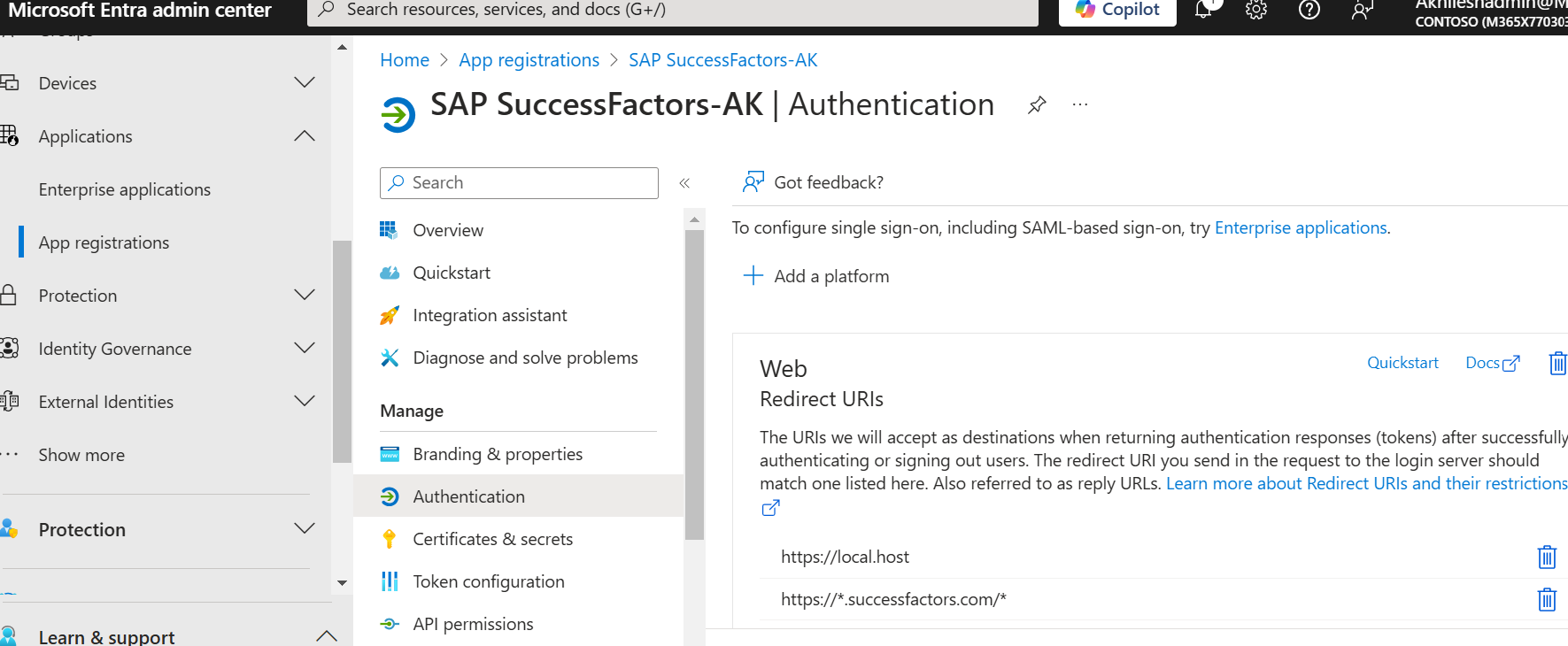Click the Protection lock icon
This screenshot has width=1568, height=646.
click(9, 295)
